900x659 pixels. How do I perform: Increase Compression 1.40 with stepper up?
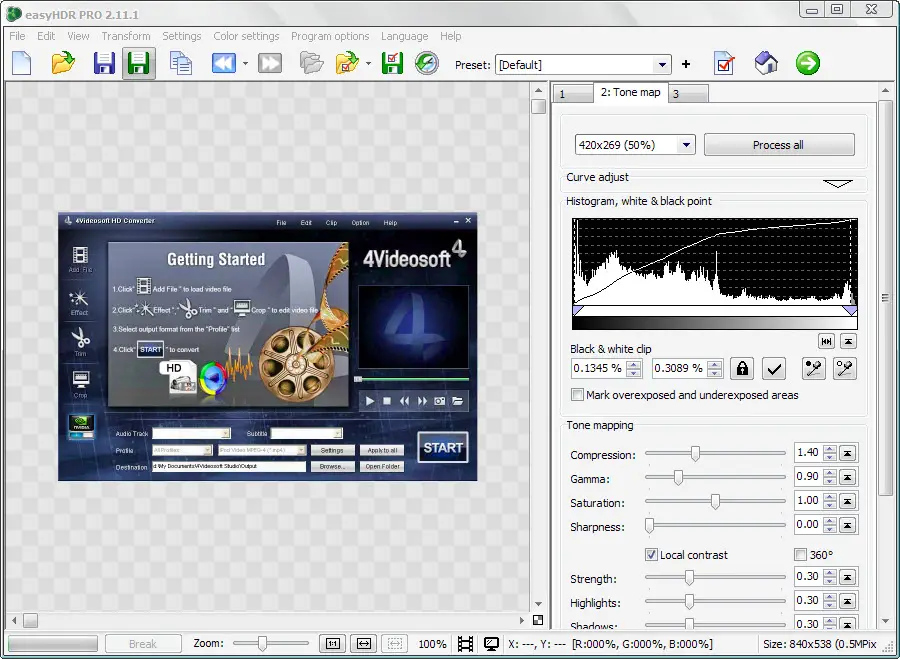point(829,448)
